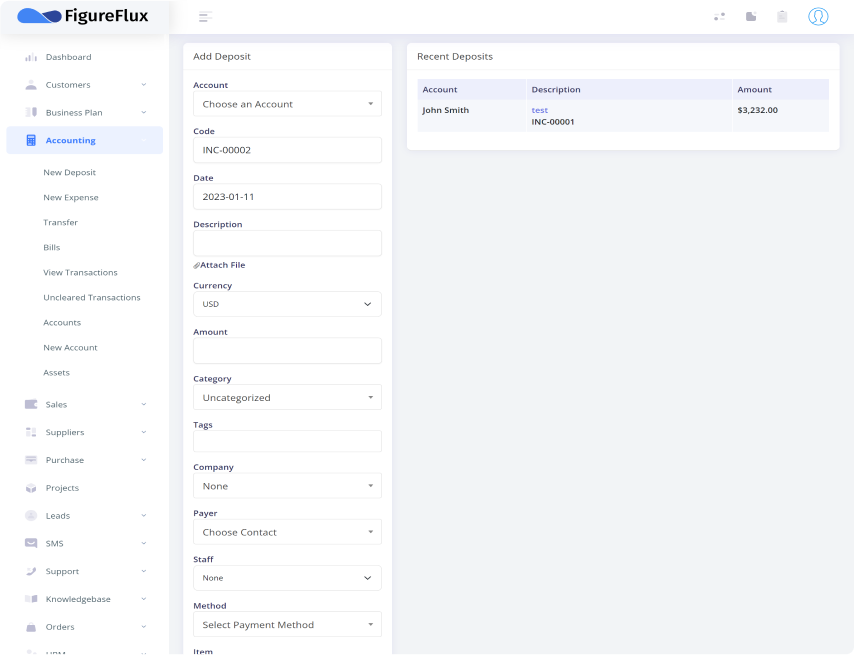
Task: Click the Attach File link
Action: [220, 265]
